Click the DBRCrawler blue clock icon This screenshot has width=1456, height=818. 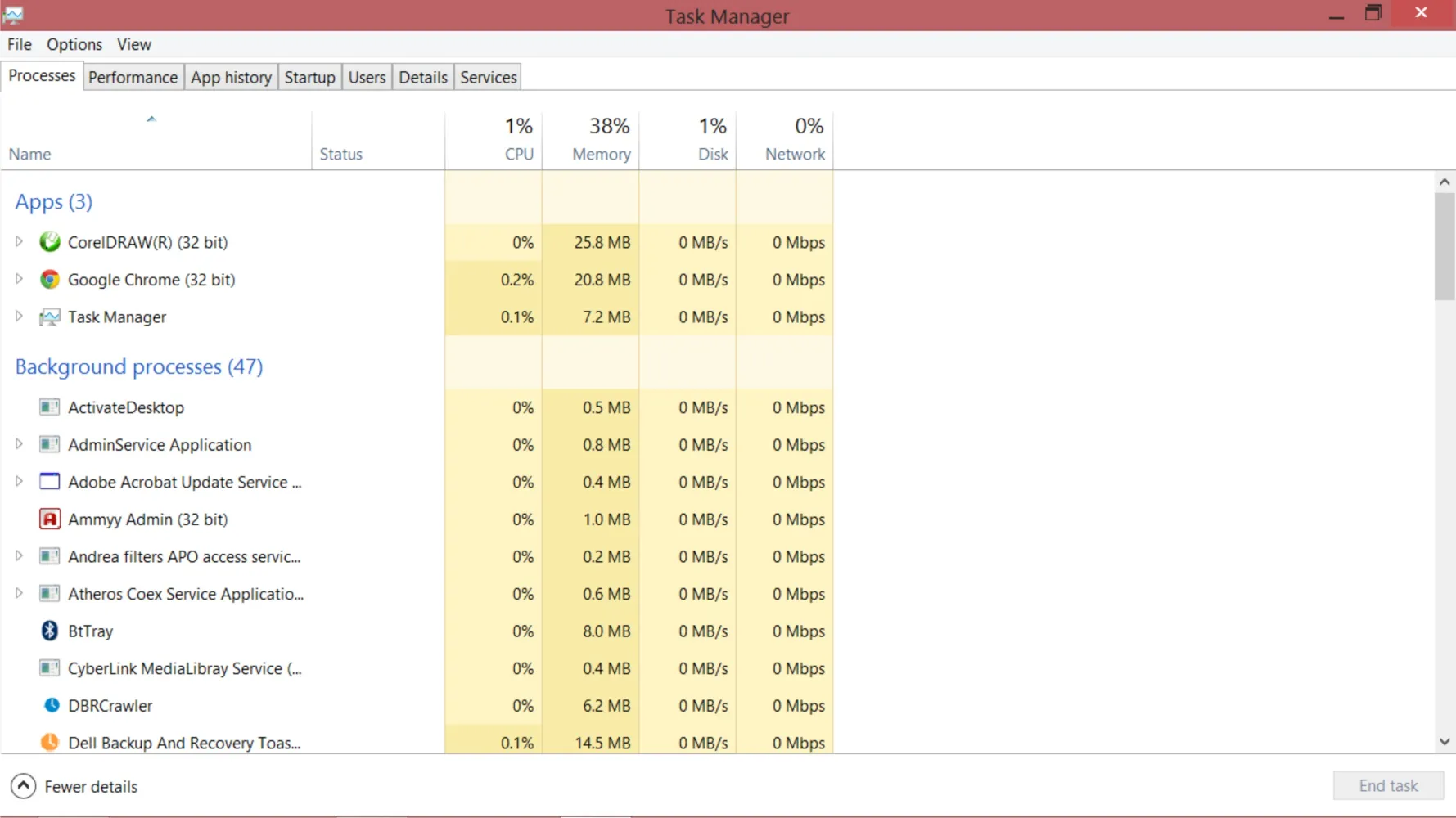tap(52, 705)
